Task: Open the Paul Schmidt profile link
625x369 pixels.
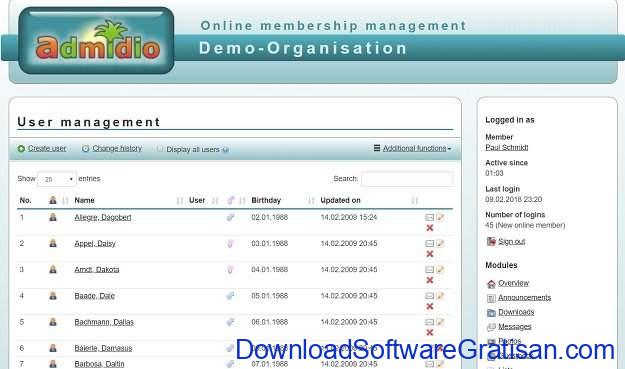Action: [506, 147]
